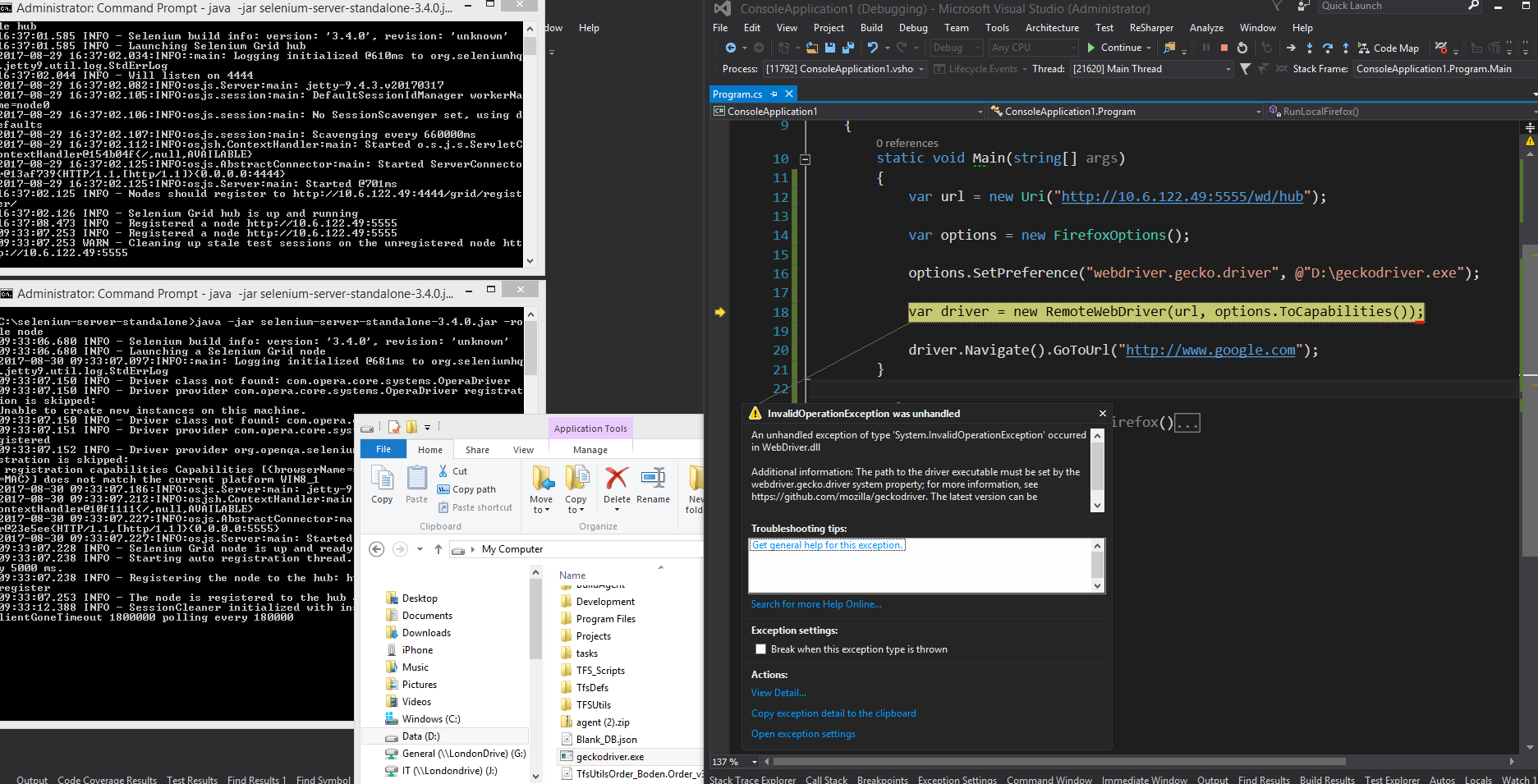This screenshot has width=1538, height=784.
Task: Click the Rename icon in Explorer ribbon
Action: click(653, 484)
